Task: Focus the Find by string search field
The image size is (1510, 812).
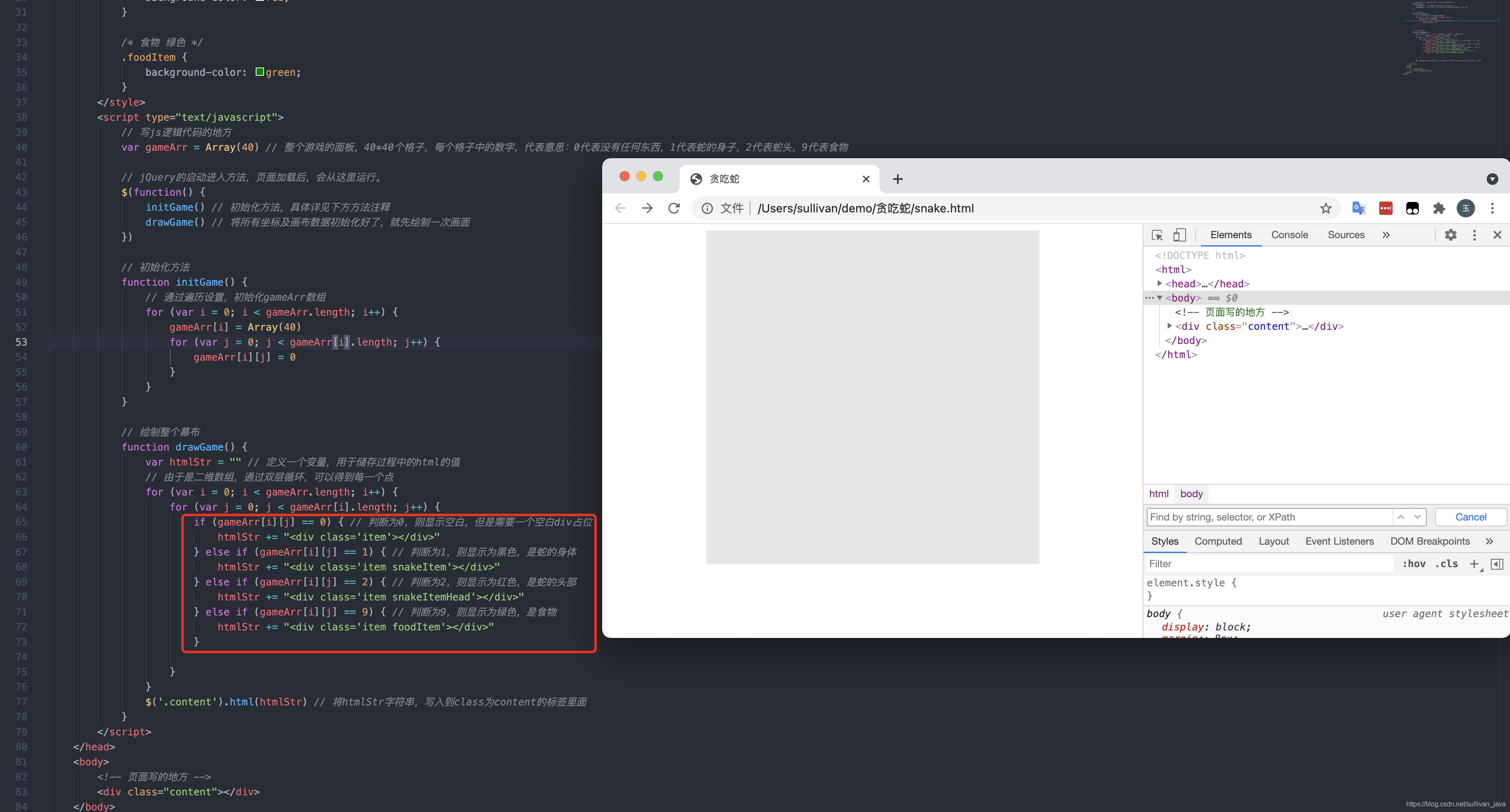Action: (x=1269, y=517)
